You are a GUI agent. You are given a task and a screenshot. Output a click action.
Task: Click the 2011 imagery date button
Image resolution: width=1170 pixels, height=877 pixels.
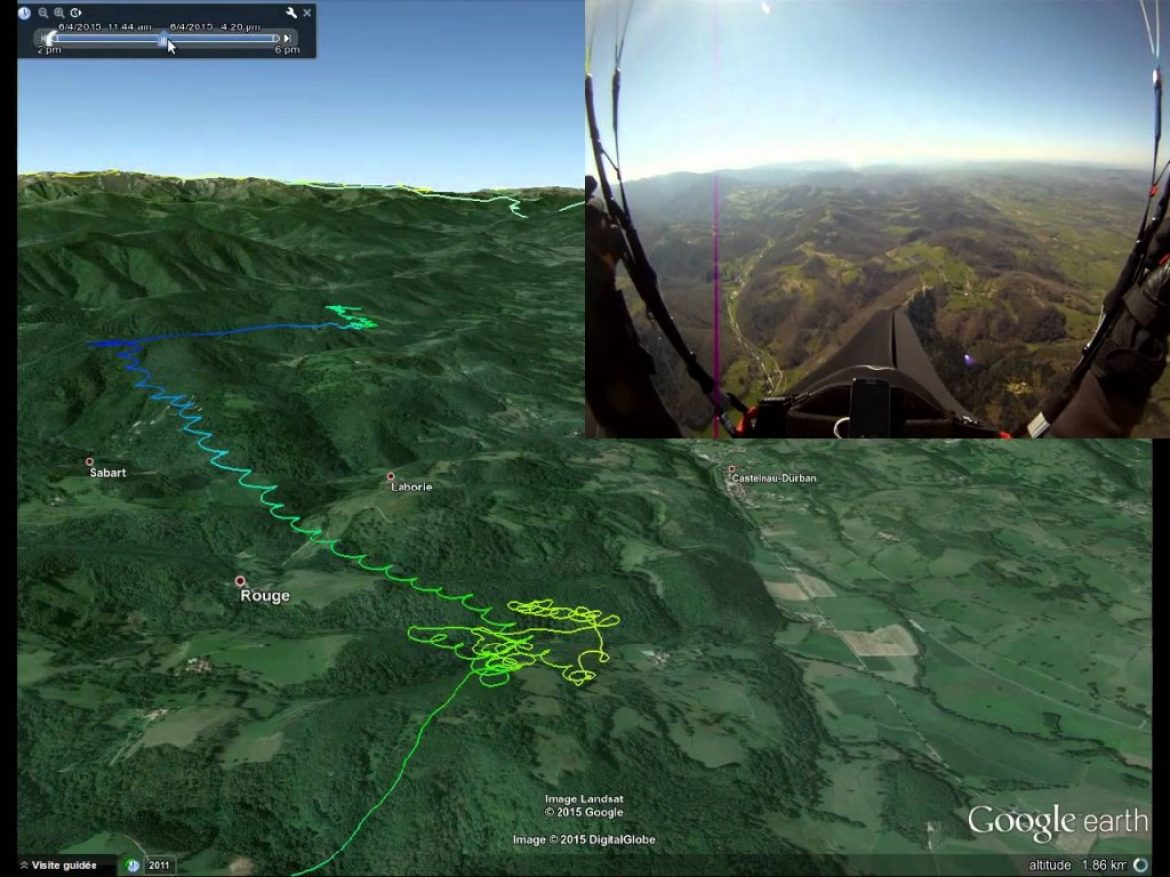point(160,865)
